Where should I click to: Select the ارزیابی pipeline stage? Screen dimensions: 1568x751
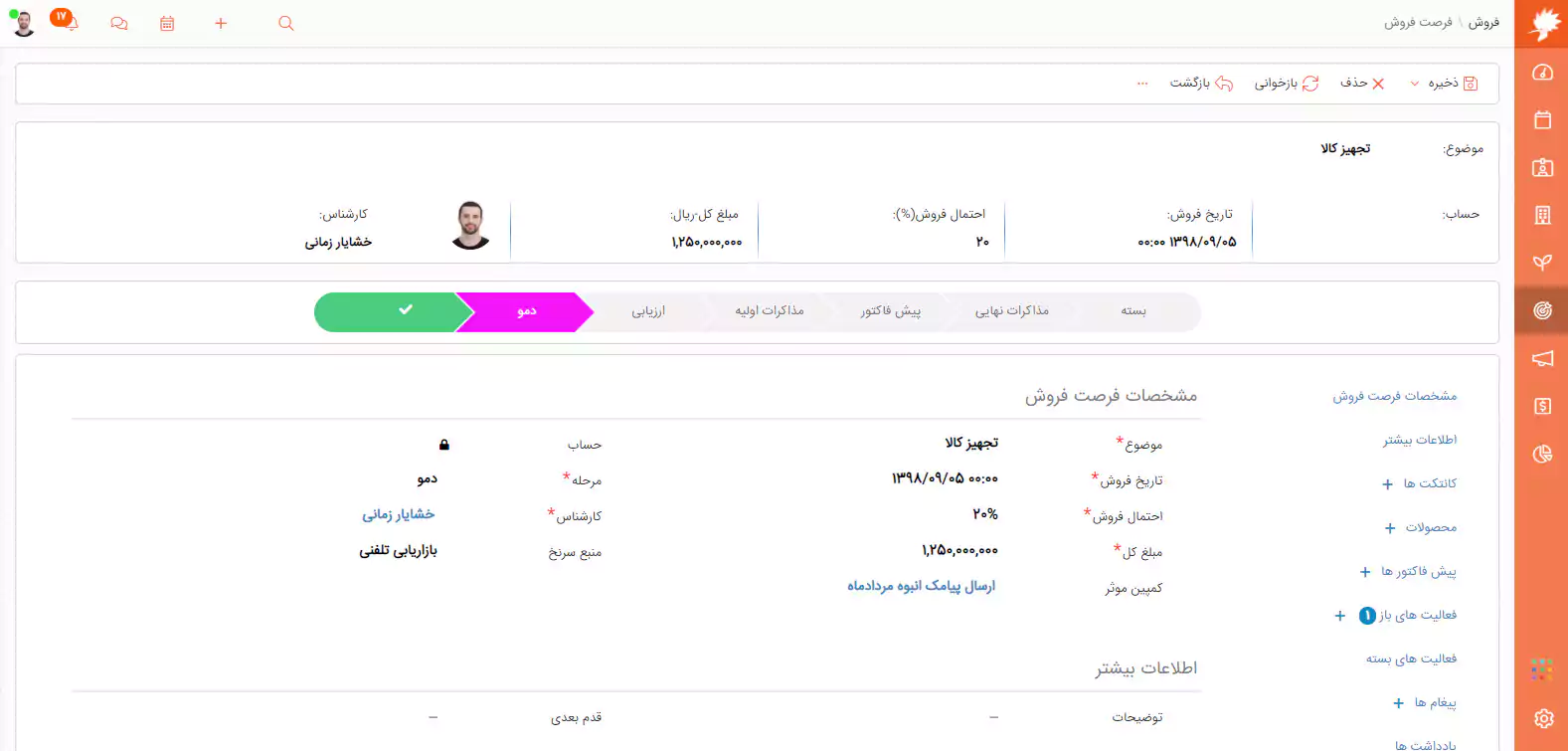(x=648, y=311)
